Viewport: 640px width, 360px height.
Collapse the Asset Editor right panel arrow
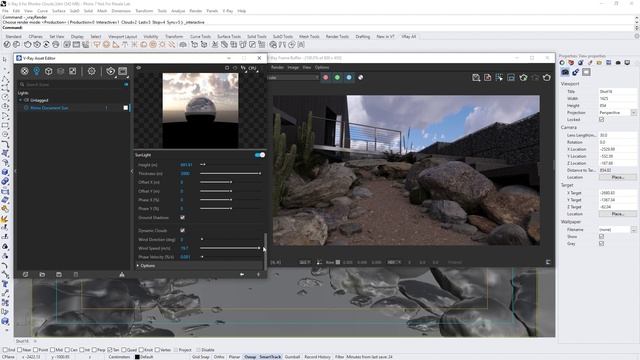pos(132,171)
